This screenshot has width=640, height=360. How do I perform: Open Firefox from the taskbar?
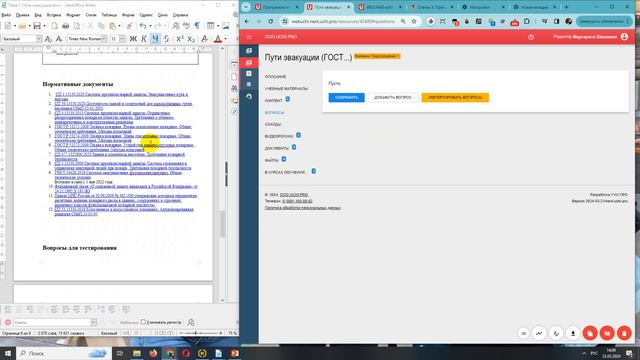153,353
